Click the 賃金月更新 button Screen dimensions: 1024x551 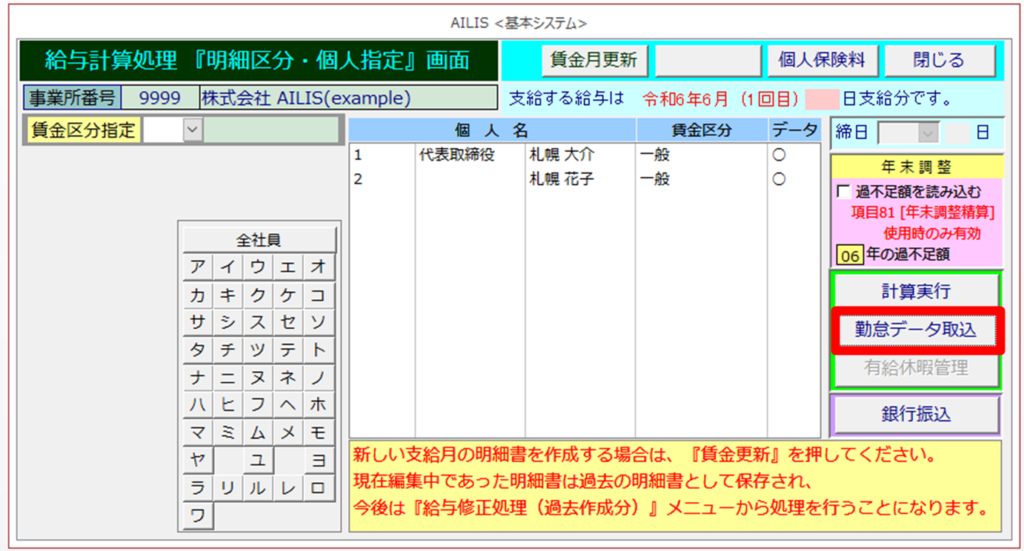(594, 60)
